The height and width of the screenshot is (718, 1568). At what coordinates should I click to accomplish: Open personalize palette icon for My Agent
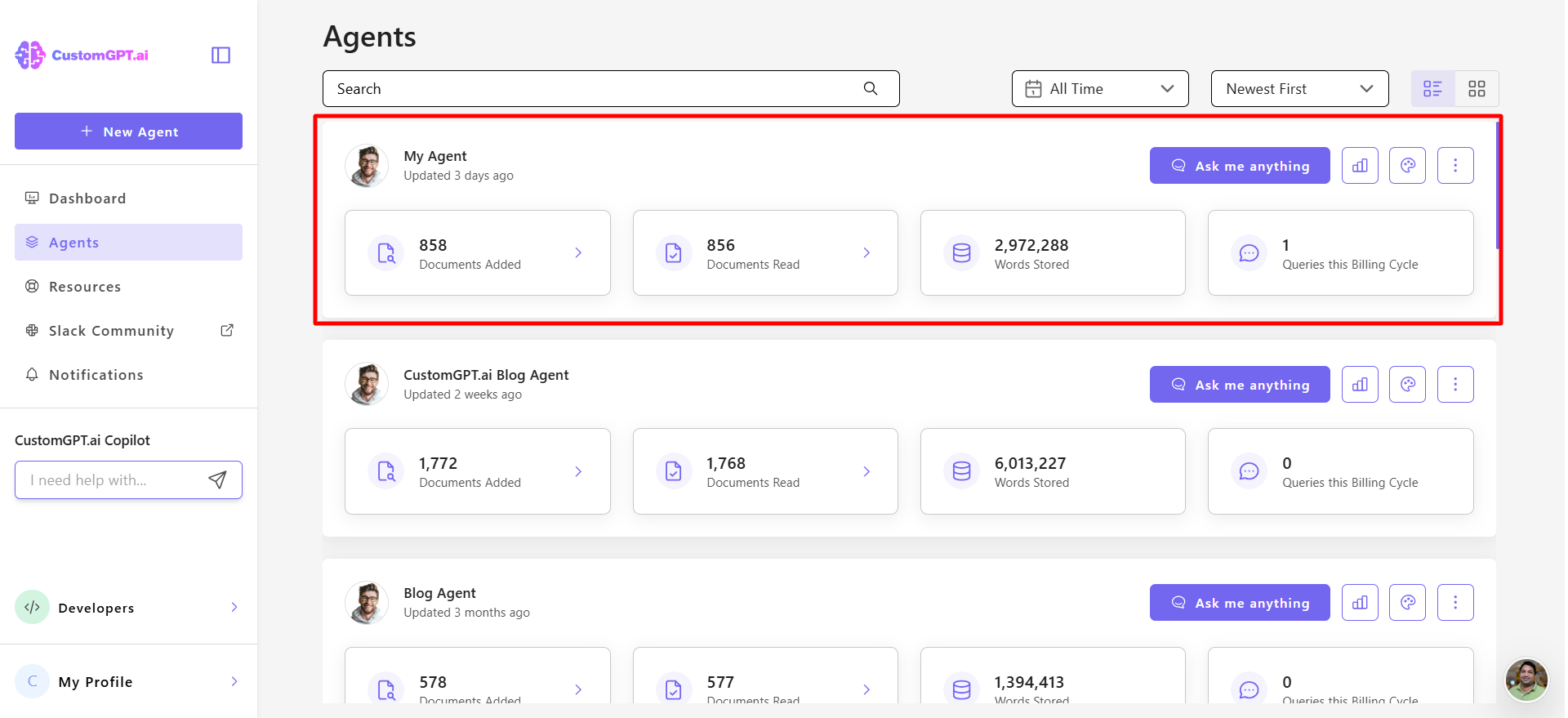(1408, 166)
